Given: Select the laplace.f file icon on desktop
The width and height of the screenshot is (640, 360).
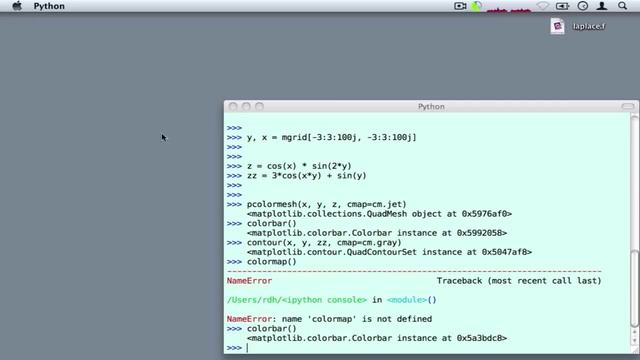Looking at the screenshot, I should point(557,26).
